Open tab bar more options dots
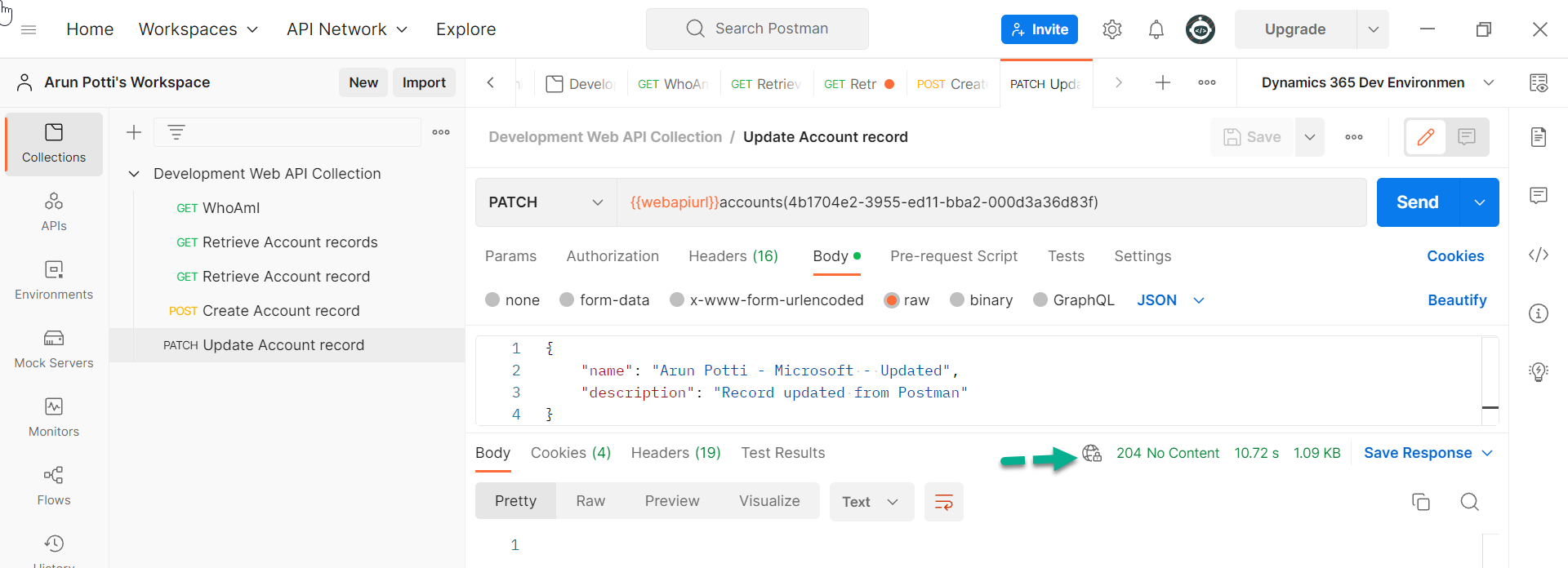 [1207, 82]
